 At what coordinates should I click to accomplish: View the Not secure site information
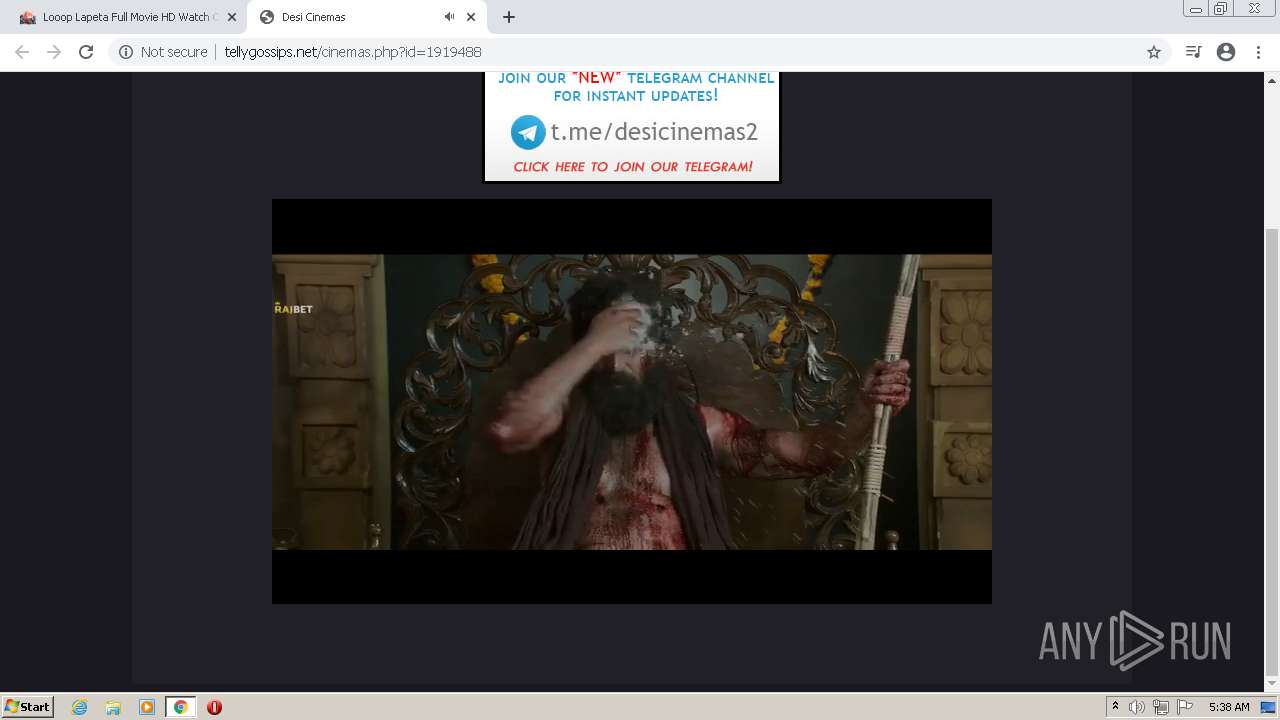point(163,52)
